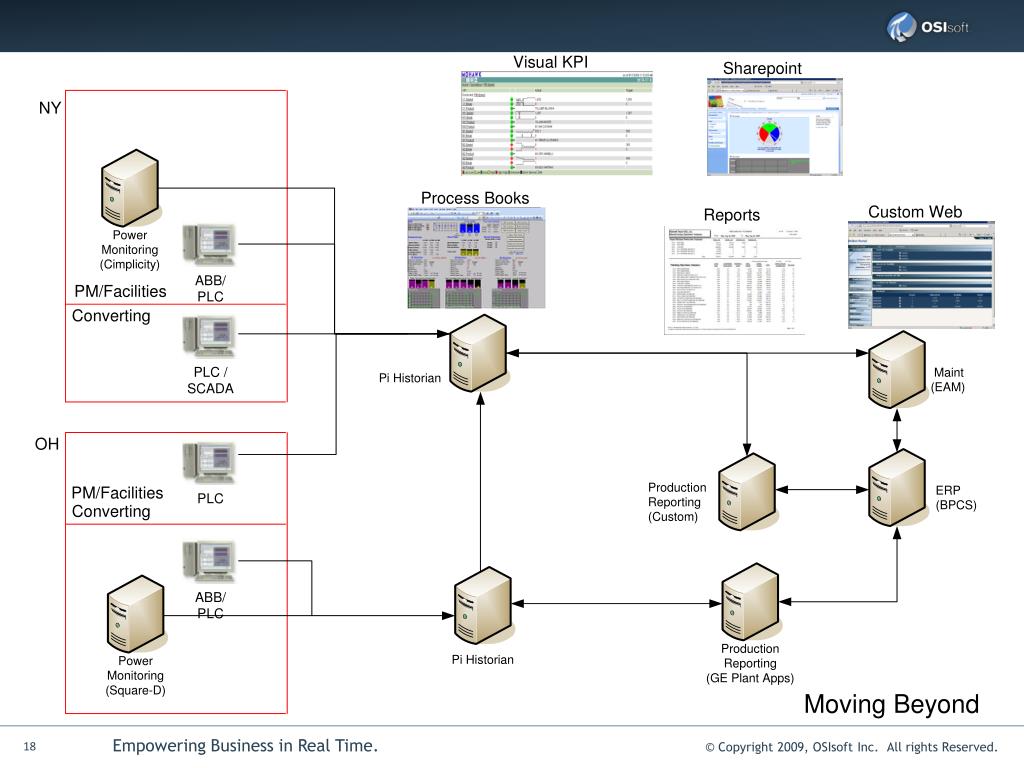The image size is (1024, 768).
Task: Click the Maint (EAM) server icon
Action: 897,370
